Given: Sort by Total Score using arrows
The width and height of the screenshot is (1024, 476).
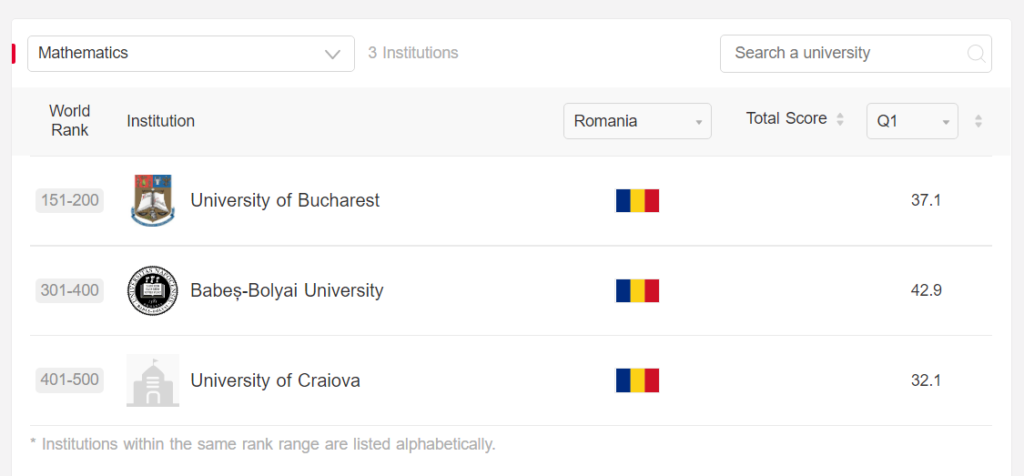Looking at the screenshot, I should [840, 119].
